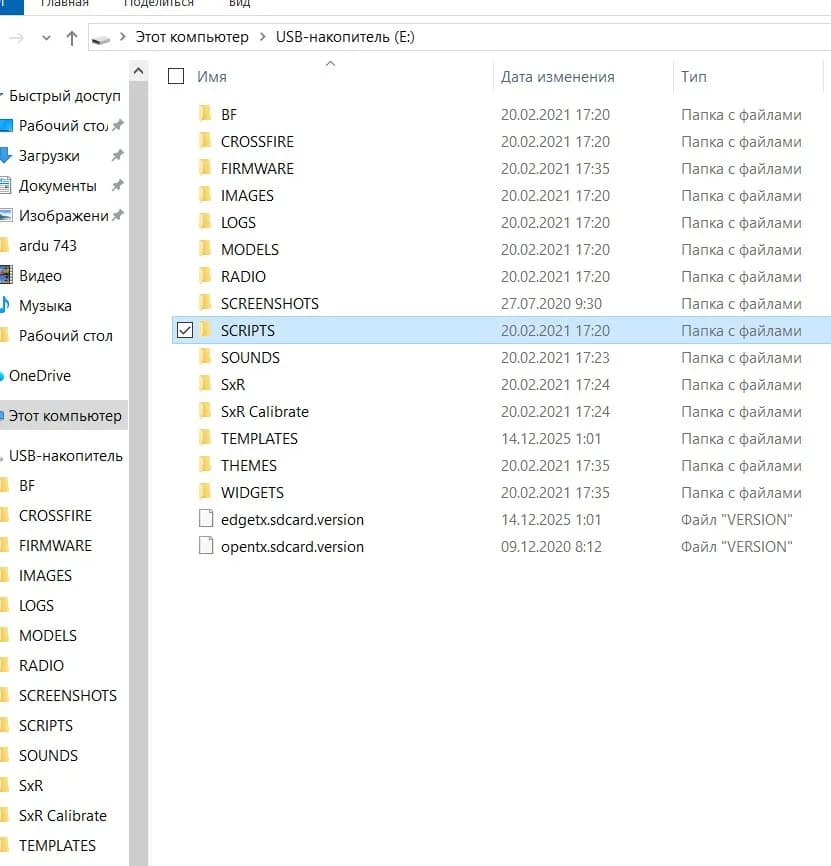Click the THEMES folder icon in file list
The height and width of the screenshot is (866, 831).
(205, 465)
